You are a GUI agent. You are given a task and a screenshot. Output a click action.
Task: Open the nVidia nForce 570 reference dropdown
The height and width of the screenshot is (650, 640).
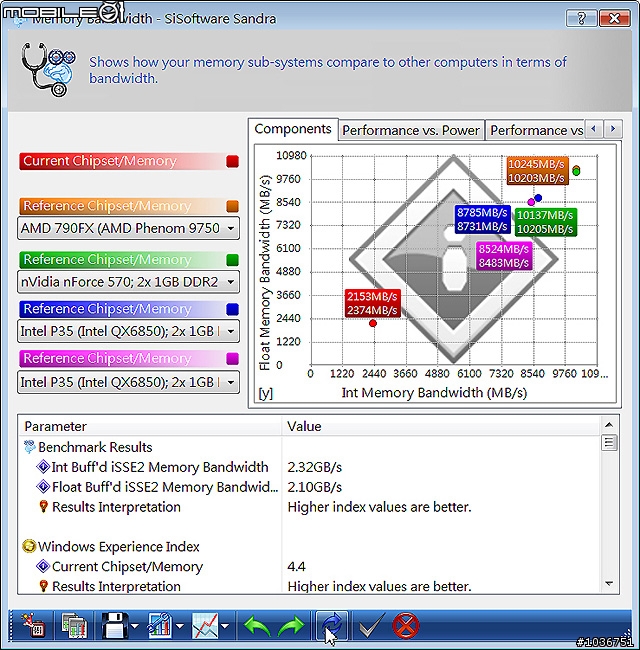click(128, 282)
